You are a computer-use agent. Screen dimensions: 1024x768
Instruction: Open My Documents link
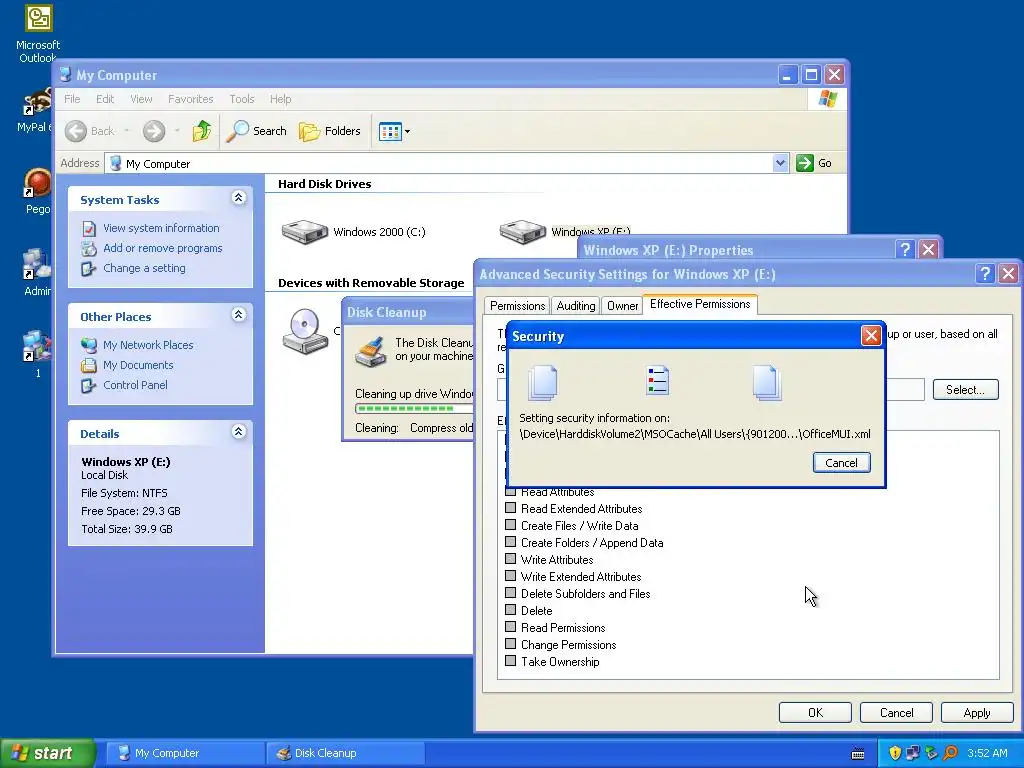(x=138, y=365)
